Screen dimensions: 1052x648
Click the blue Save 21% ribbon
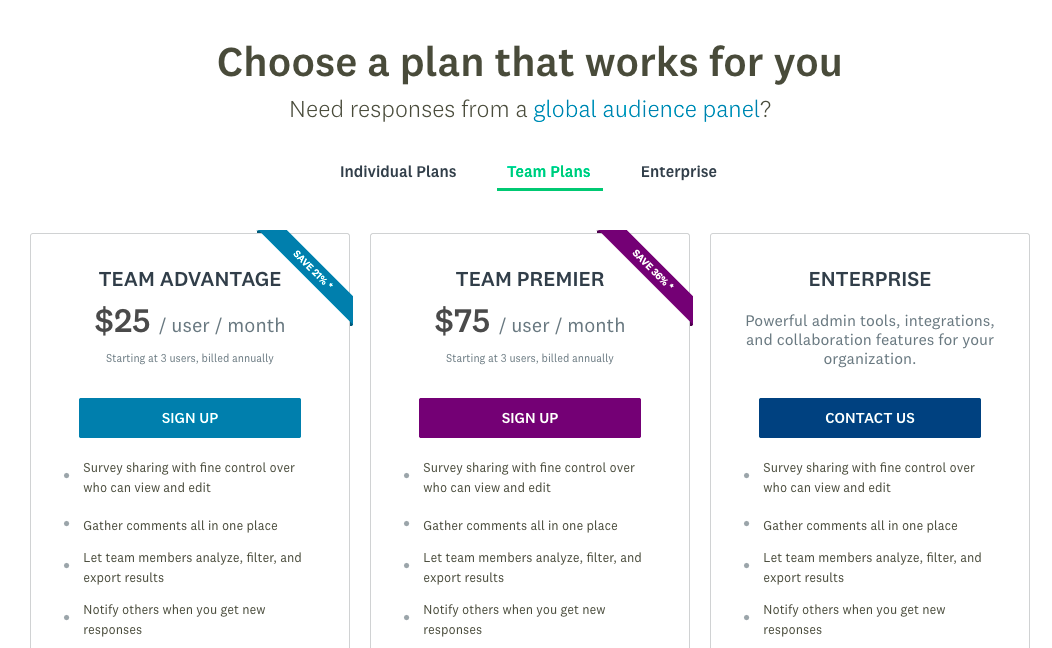point(312,272)
